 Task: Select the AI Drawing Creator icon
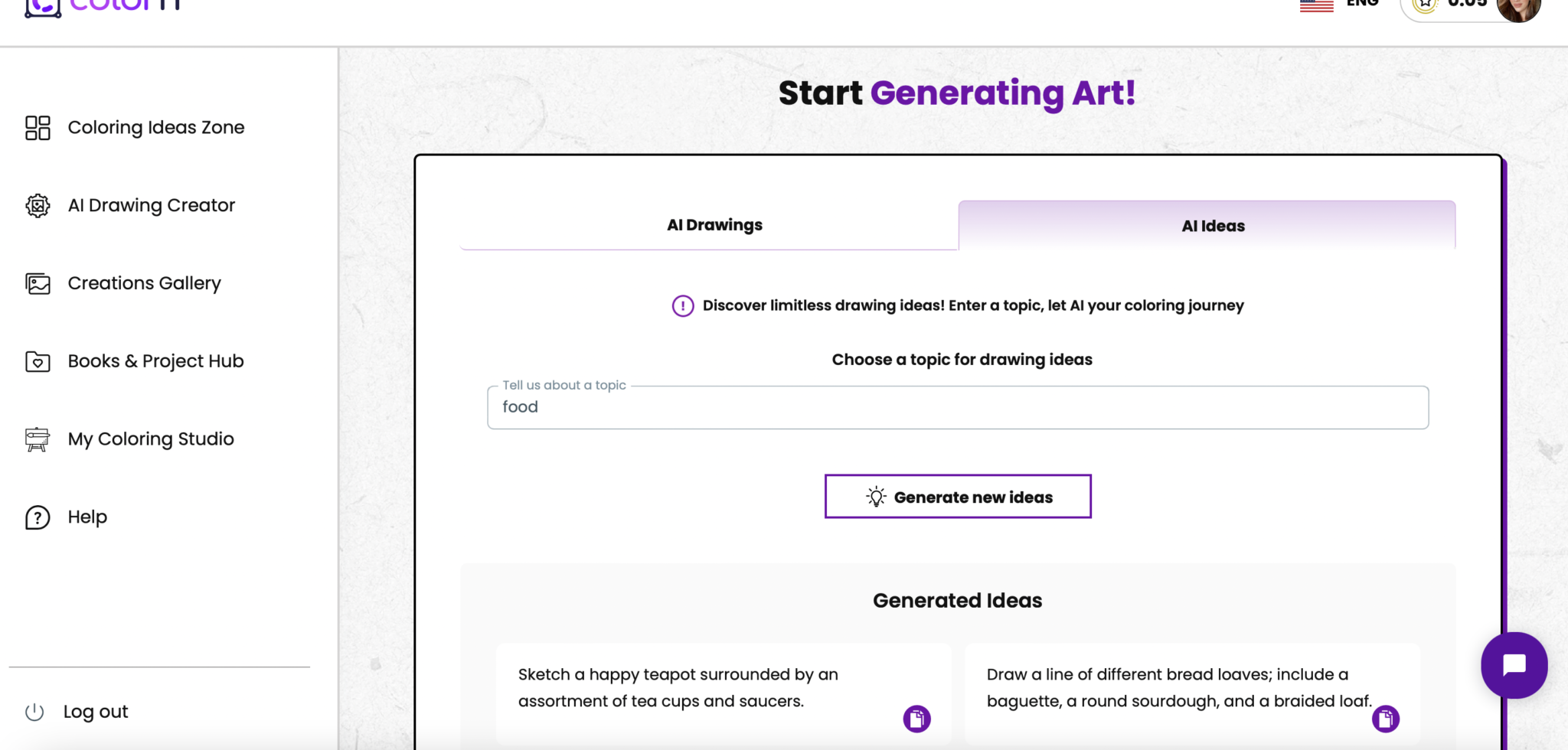[38, 205]
